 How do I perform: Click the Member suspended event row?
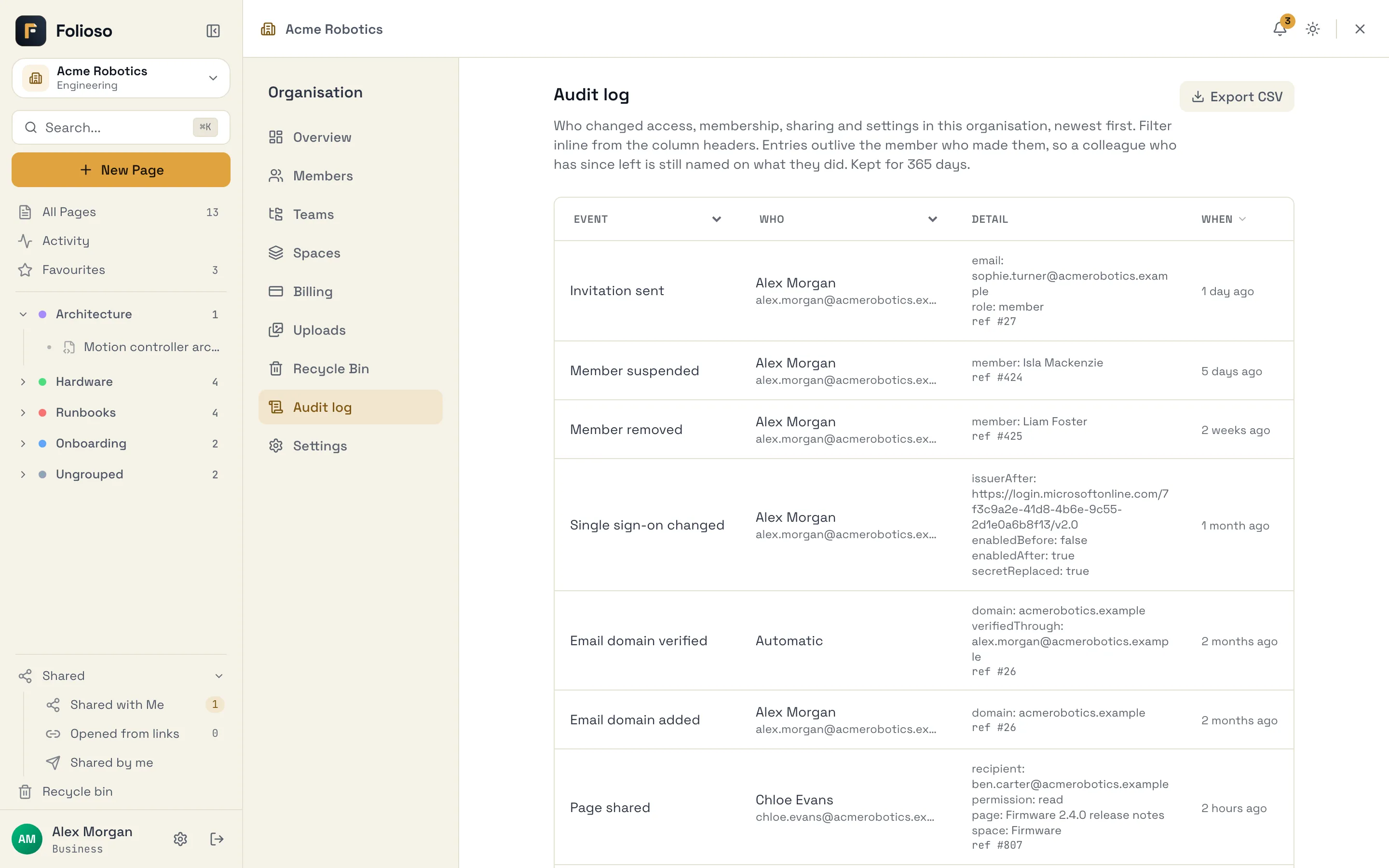pyautogui.click(x=924, y=370)
